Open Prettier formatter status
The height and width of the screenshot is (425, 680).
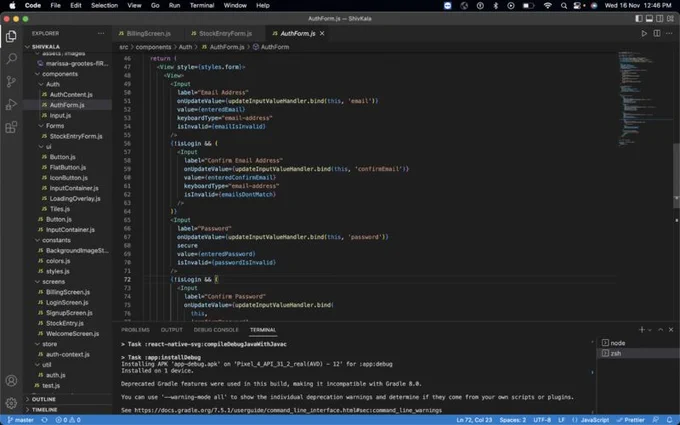click(631, 420)
